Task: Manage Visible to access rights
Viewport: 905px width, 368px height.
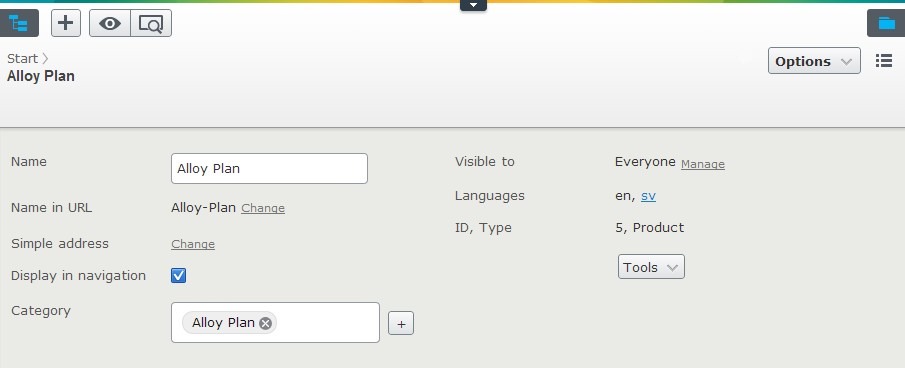Action: (702, 164)
